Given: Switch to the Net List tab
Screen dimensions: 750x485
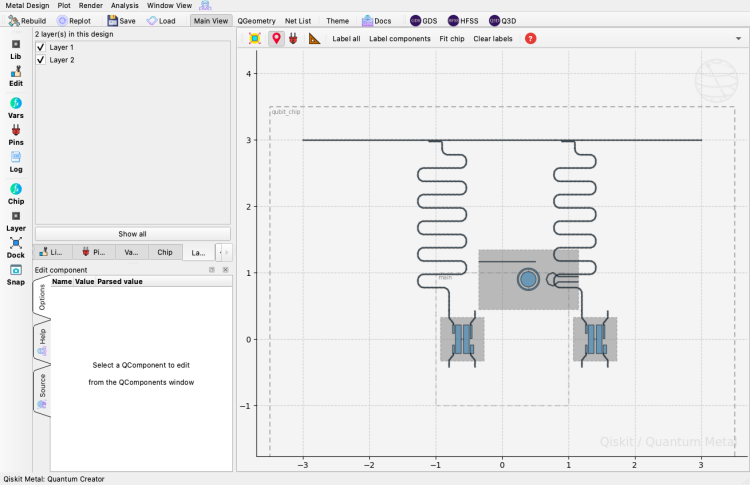Looking at the screenshot, I should point(298,21).
